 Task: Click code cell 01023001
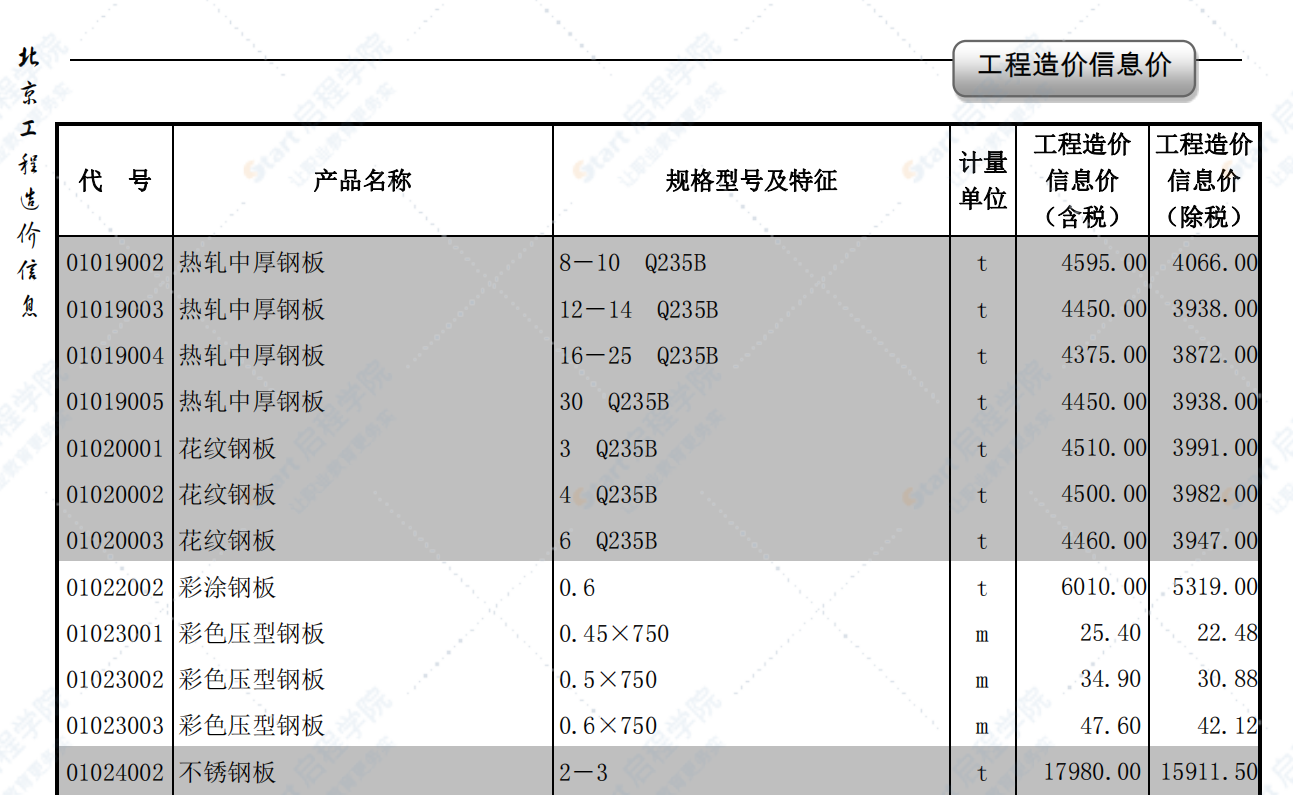click(115, 634)
